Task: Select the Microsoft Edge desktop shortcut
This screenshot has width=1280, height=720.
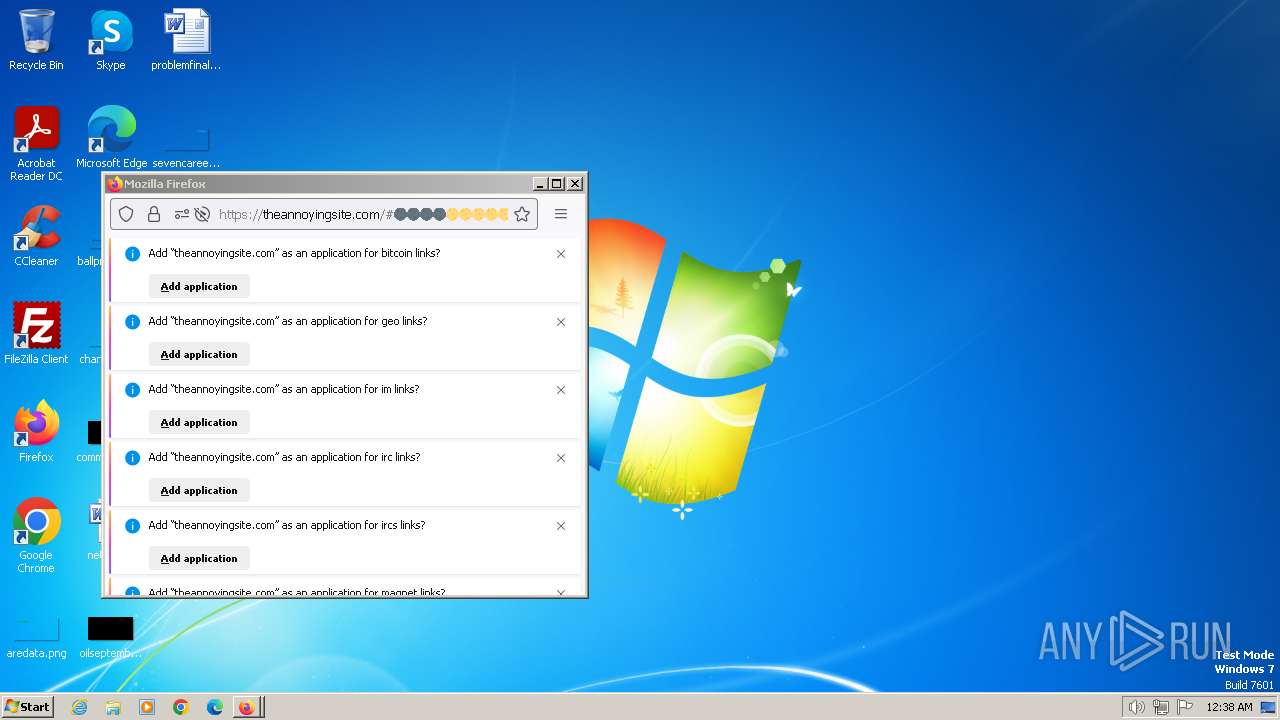Action: coord(111,137)
